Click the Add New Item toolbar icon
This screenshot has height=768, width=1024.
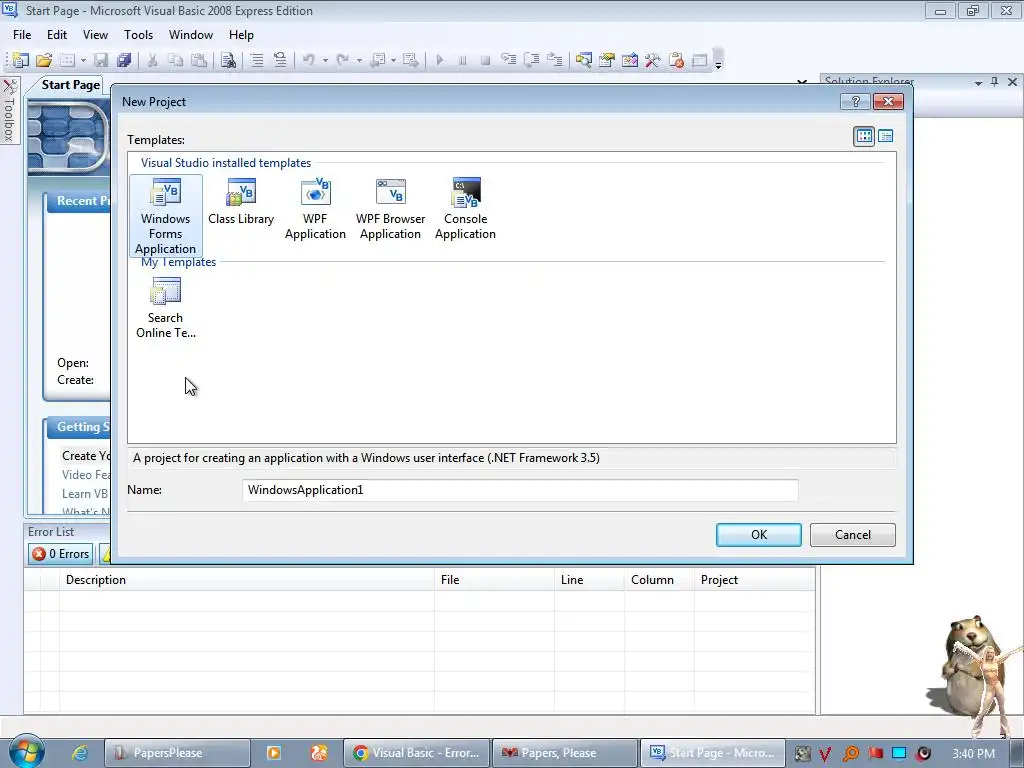tap(67, 60)
